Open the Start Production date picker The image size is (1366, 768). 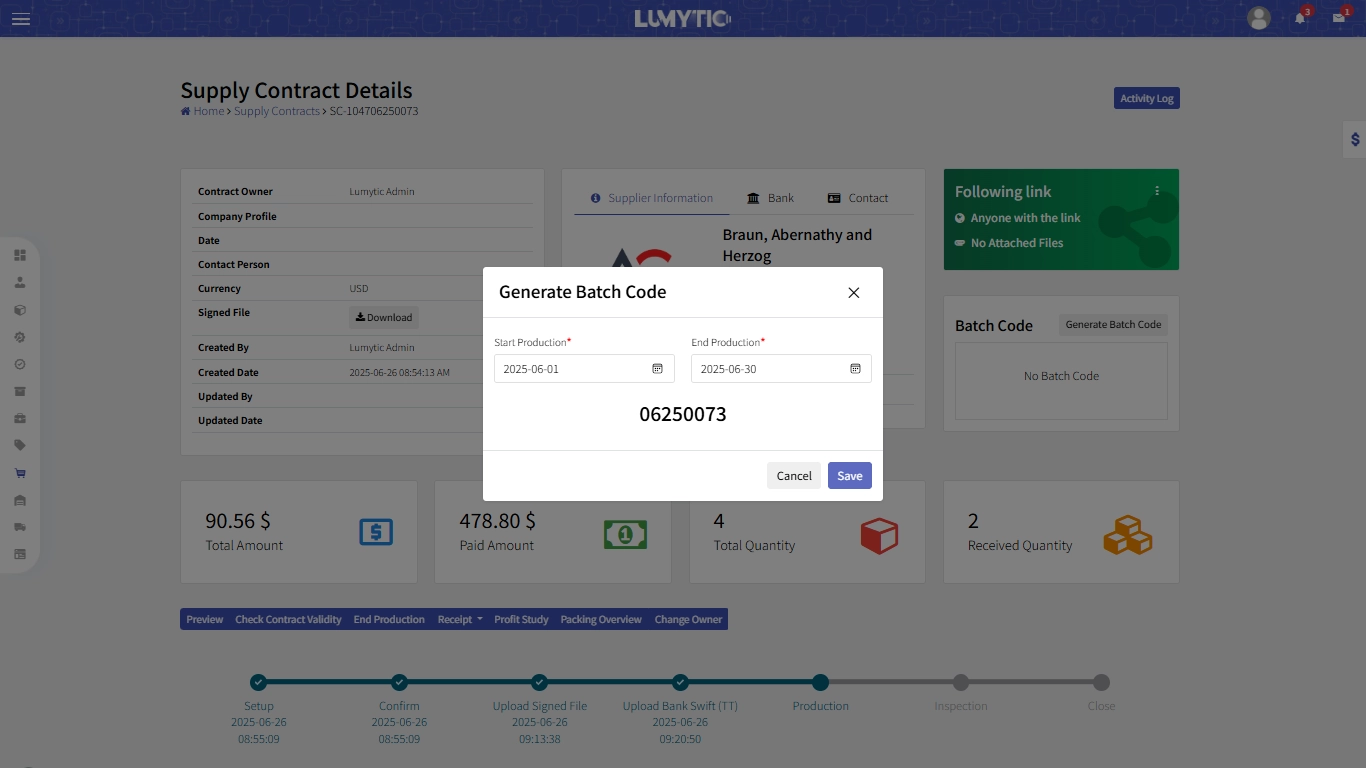click(x=657, y=368)
